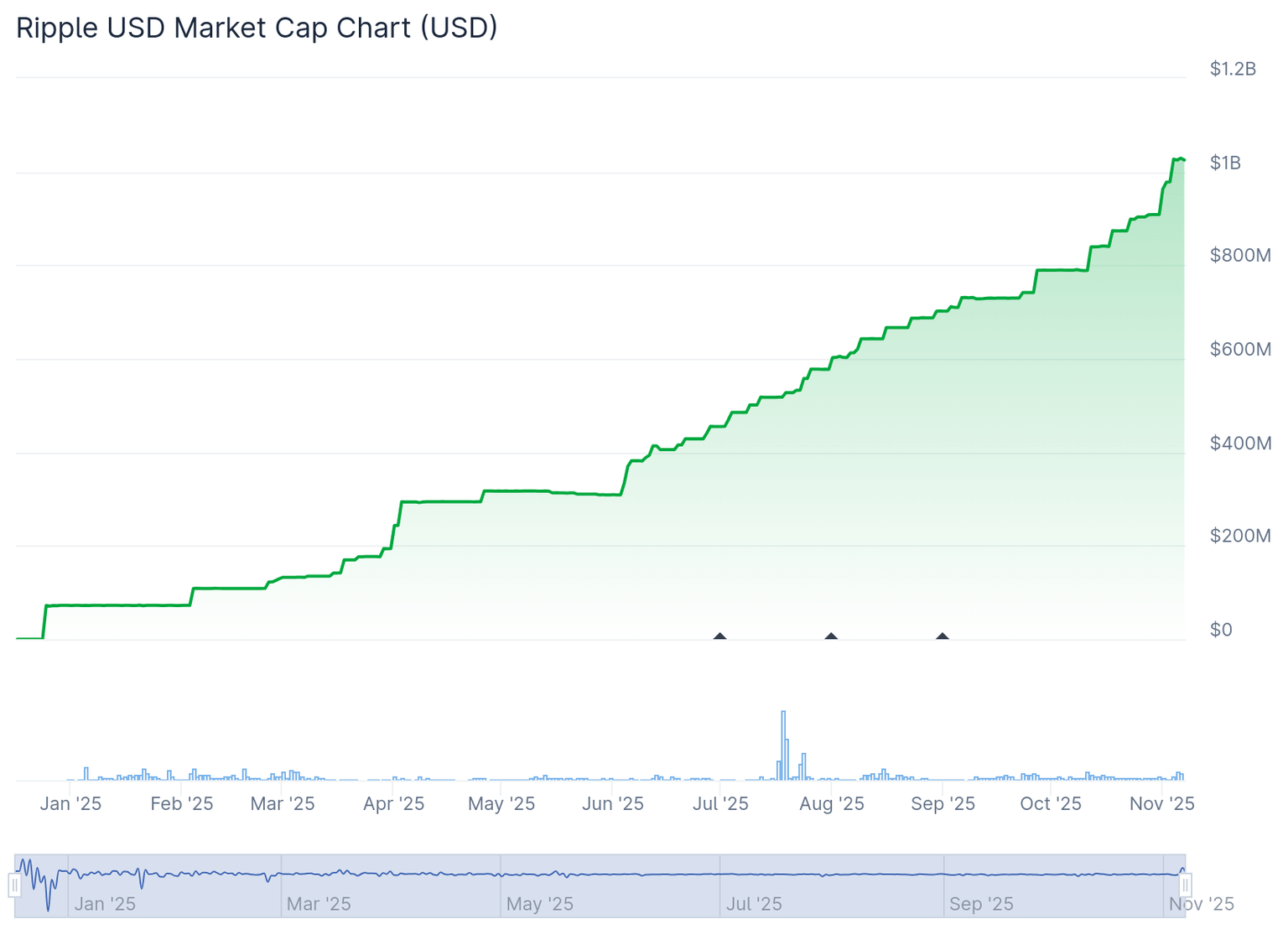
Task: Click the event marker triangle near Aug '25
Action: tap(831, 636)
